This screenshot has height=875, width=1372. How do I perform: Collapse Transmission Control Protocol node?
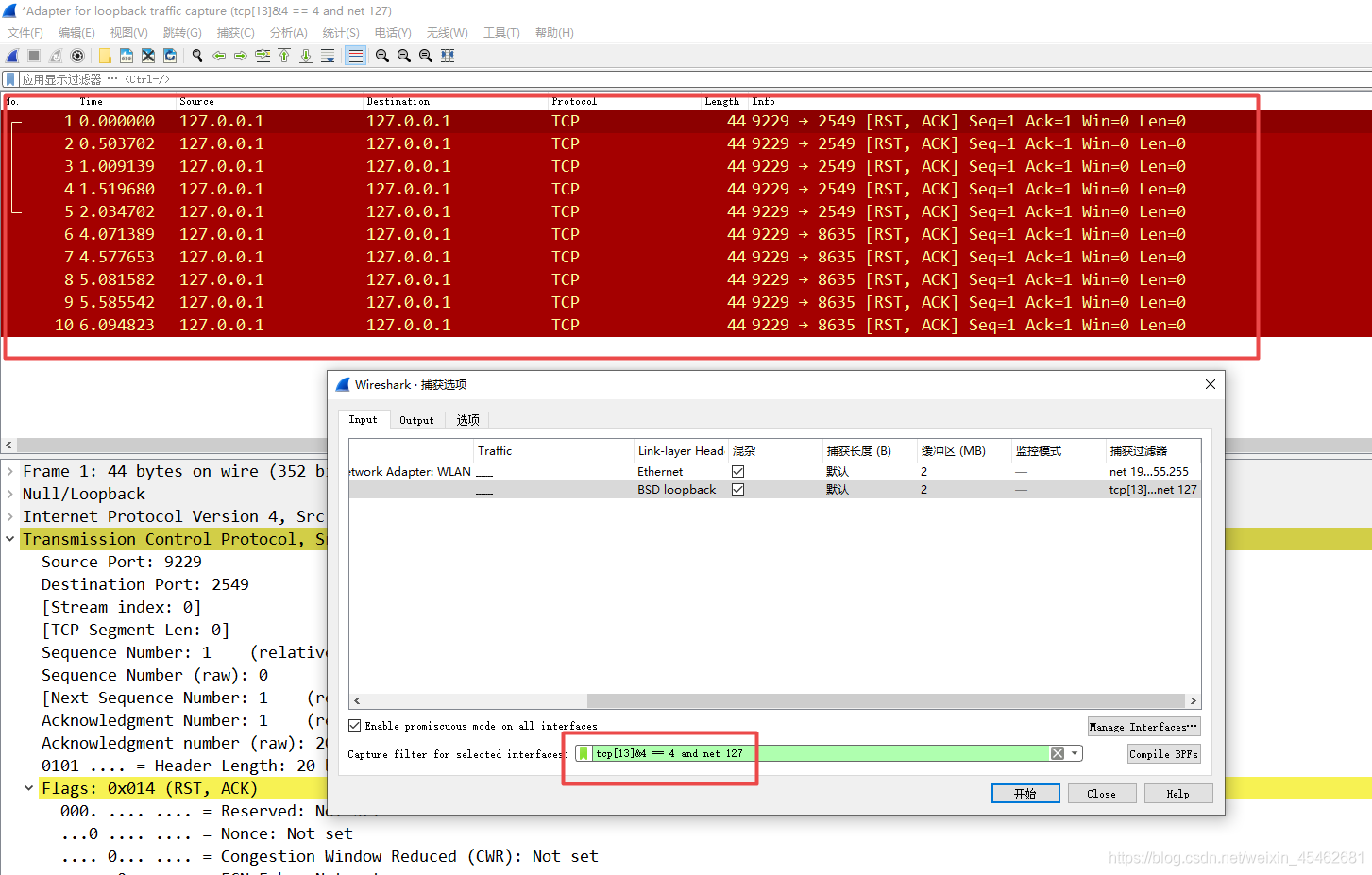point(9,539)
